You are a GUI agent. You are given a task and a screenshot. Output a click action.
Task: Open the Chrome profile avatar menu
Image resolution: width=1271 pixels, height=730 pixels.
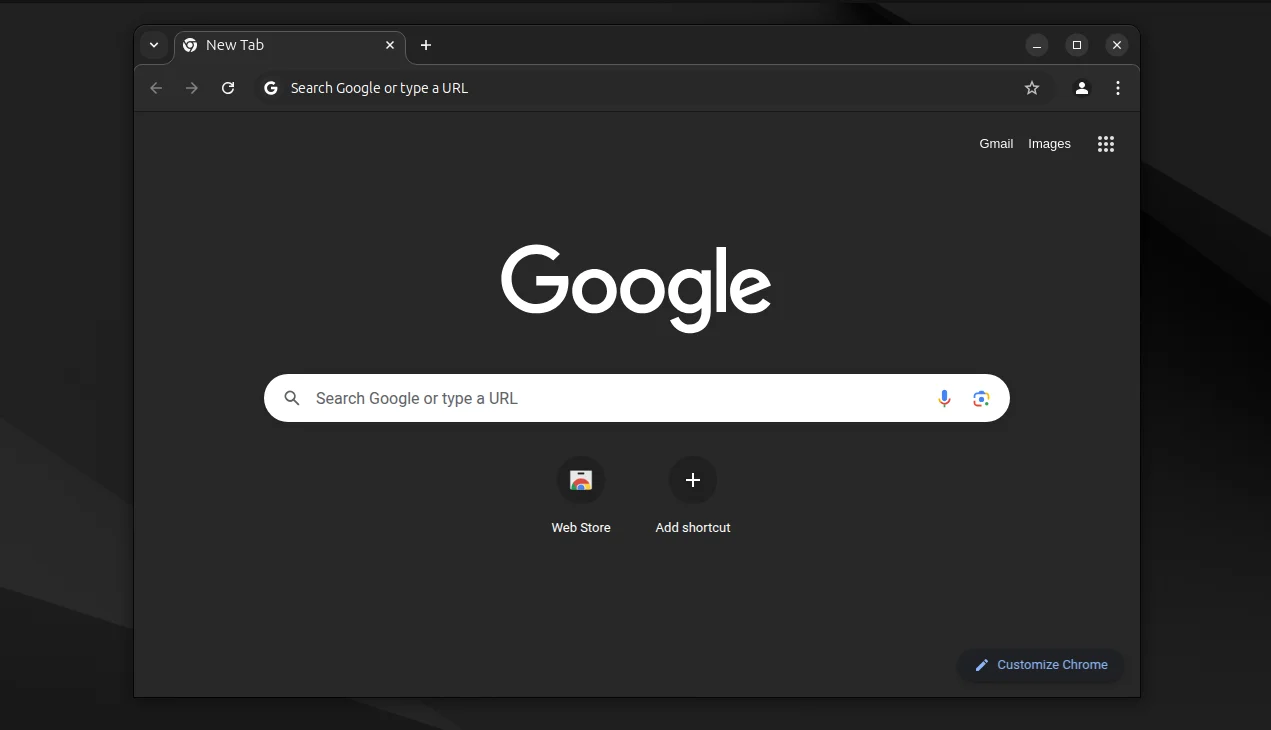(1081, 88)
